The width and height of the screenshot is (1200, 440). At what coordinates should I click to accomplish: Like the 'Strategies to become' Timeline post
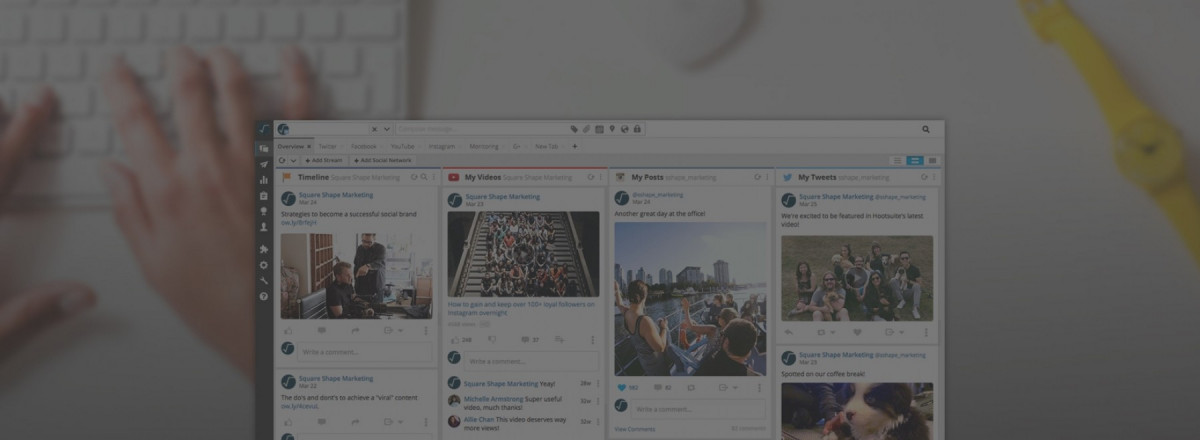click(x=289, y=330)
